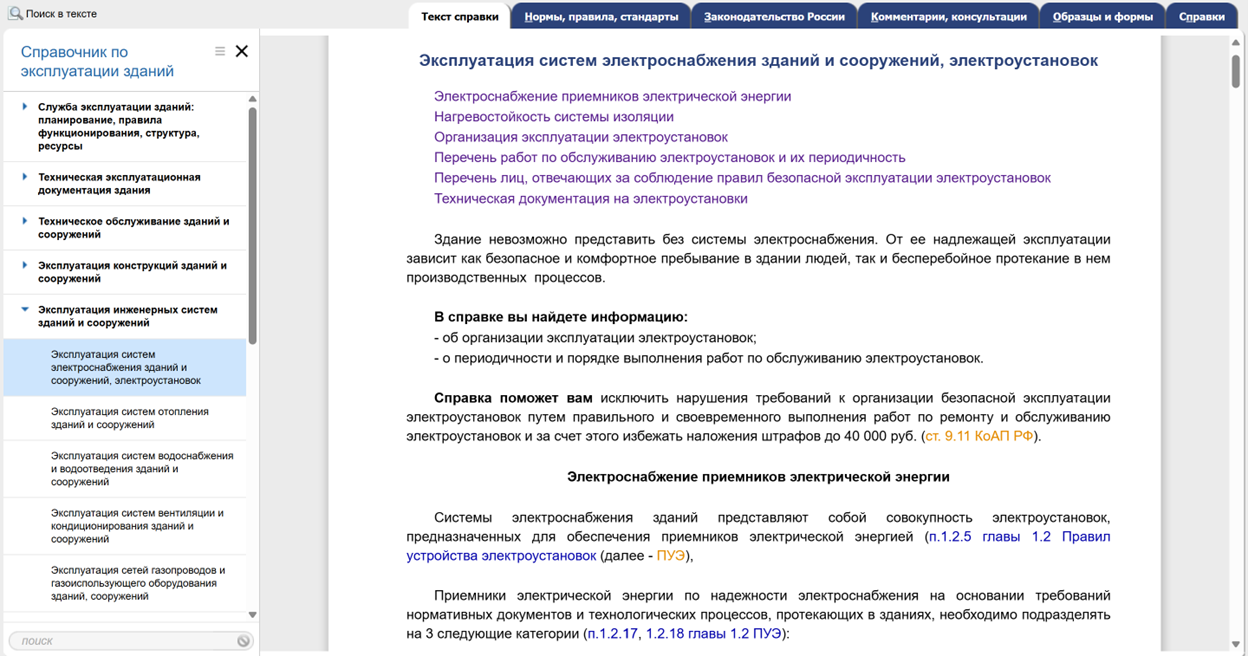Jump to 'Нагревостойкость системы изоляции' section link
The width and height of the screenshot is (1248, 656).
tap(553, 117)
